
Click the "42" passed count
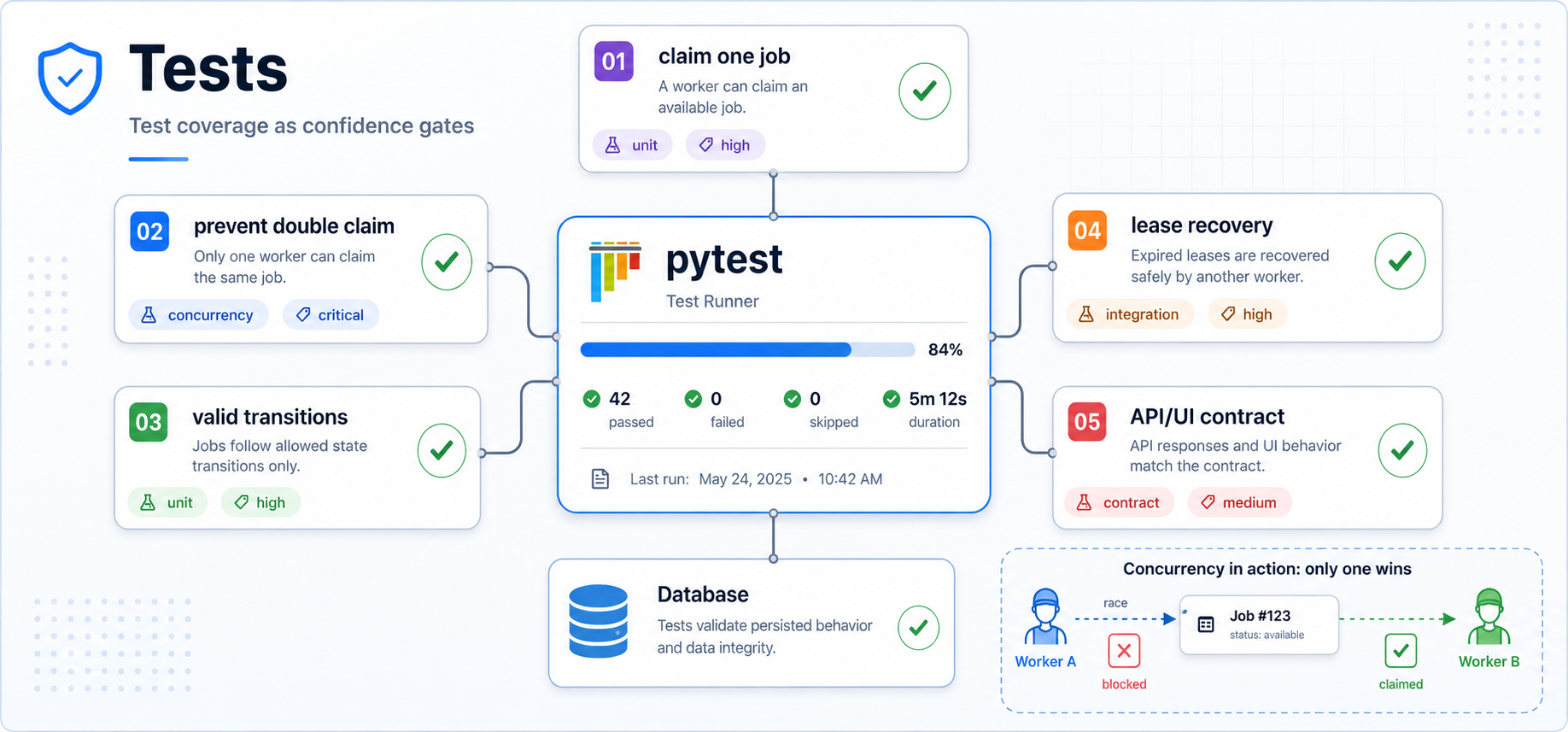(x=619, y=399)
